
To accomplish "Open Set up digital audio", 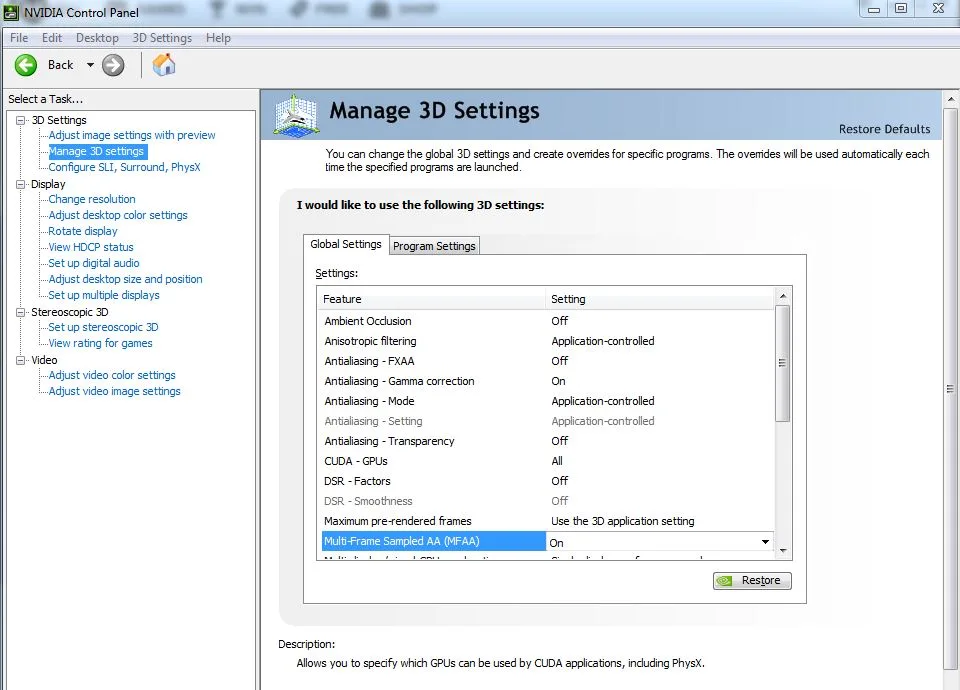I will click(94, 263).
